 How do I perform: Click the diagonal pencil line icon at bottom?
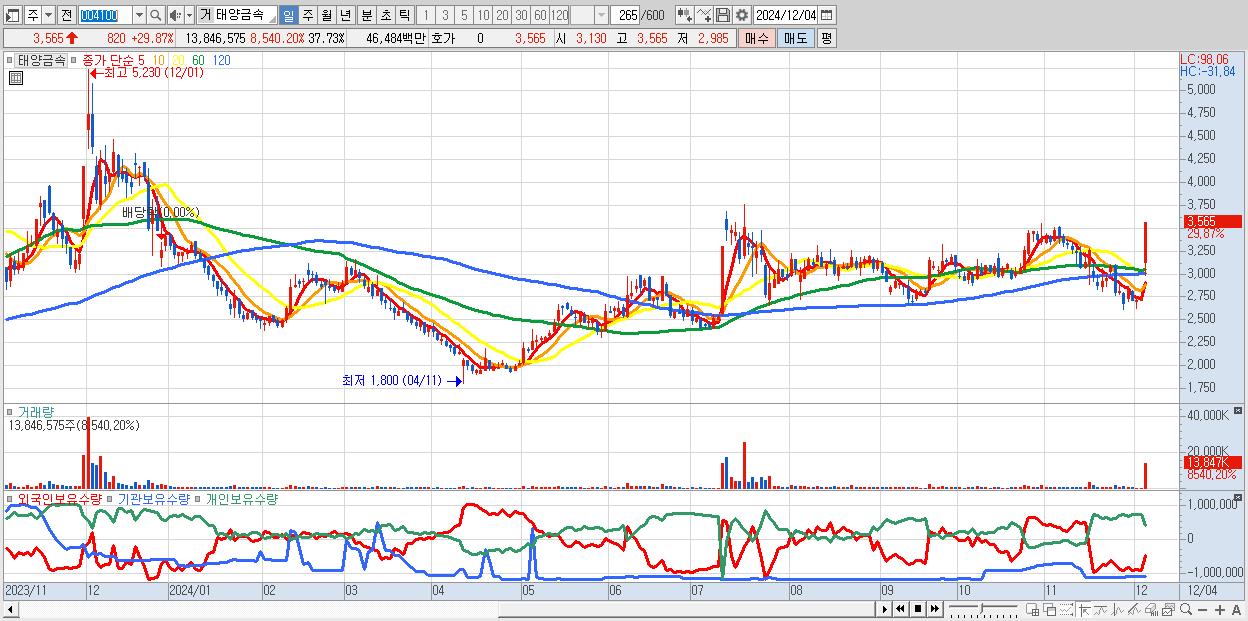[x=1134, y=609]
